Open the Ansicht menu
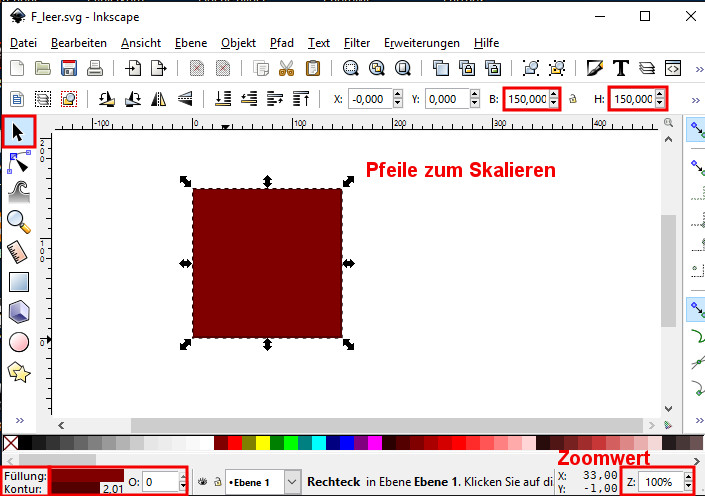Screen dimensions: 705x496 pos(141,43)
